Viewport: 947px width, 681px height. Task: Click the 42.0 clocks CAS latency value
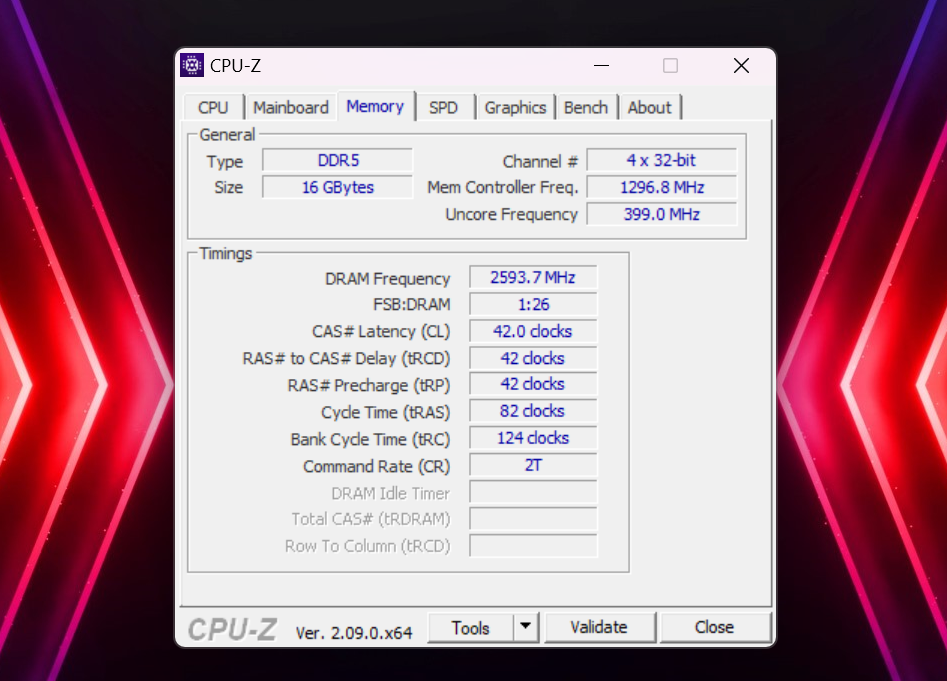(x=533, y=331)
